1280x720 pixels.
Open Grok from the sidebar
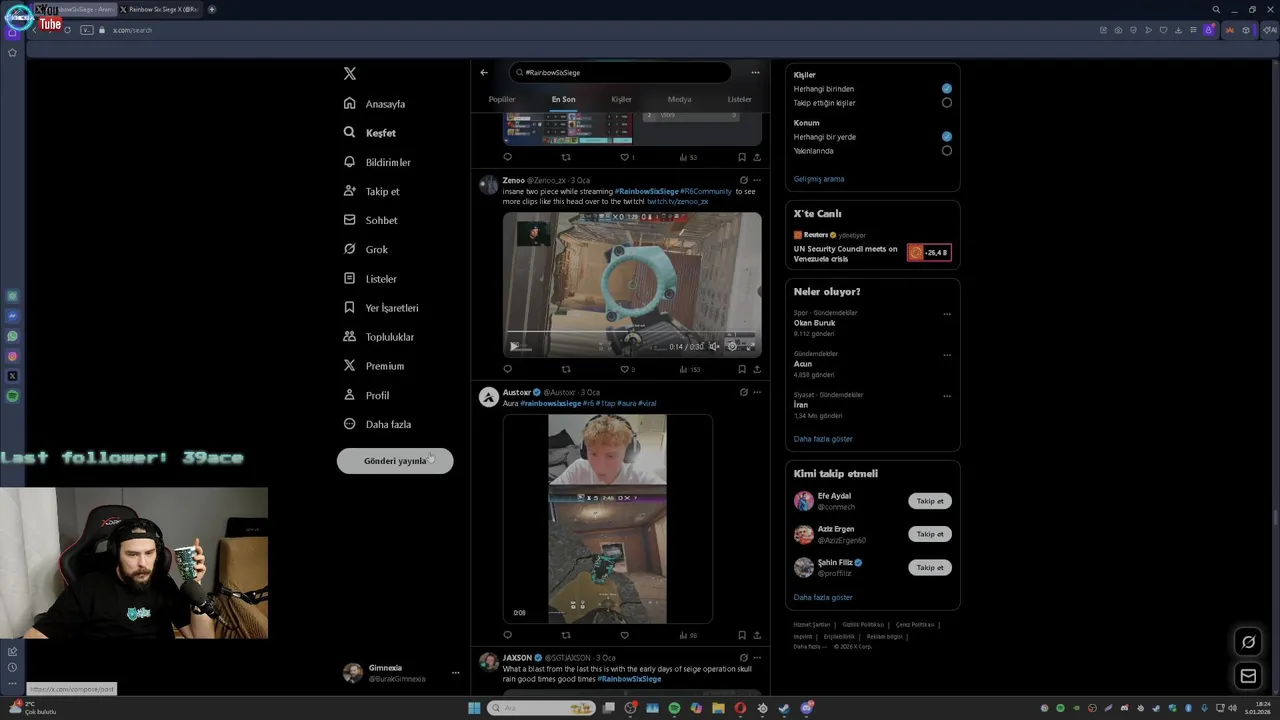click(366, 249)
